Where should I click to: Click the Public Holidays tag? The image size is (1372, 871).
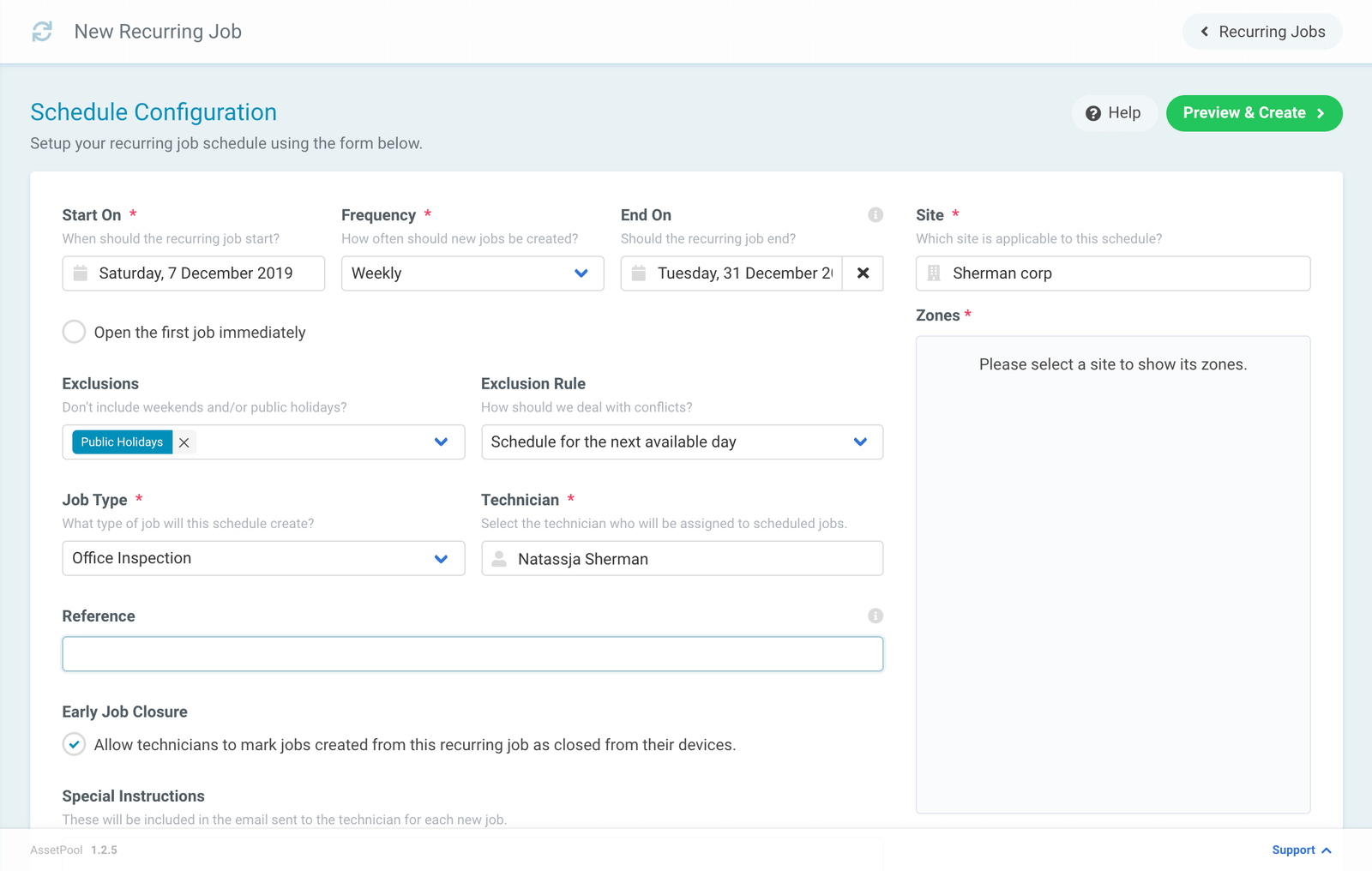coord(122,442)
